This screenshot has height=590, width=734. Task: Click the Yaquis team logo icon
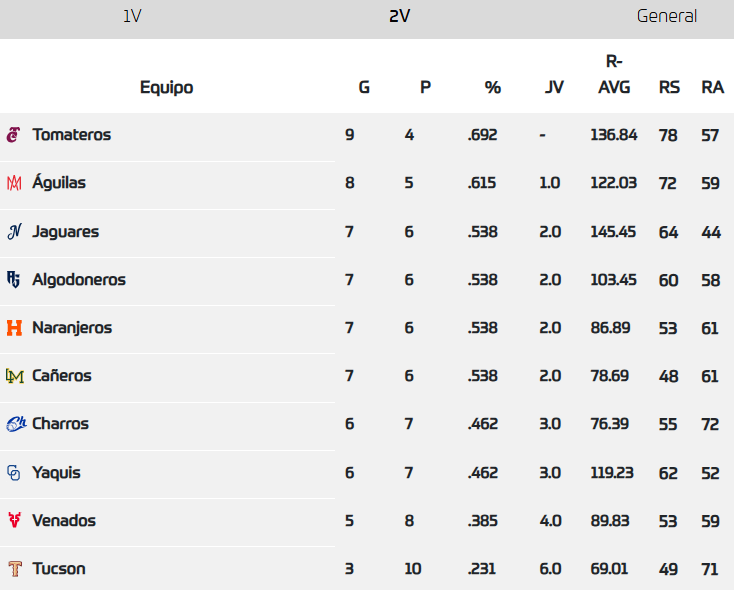click(14, 472)
